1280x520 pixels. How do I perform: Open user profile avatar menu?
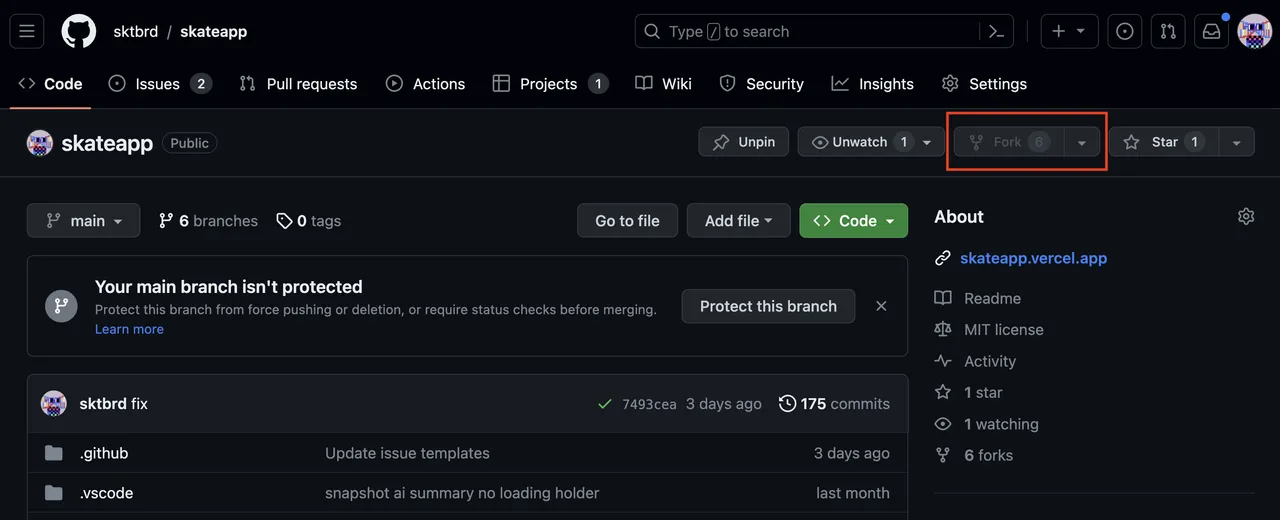(1254, 31)
